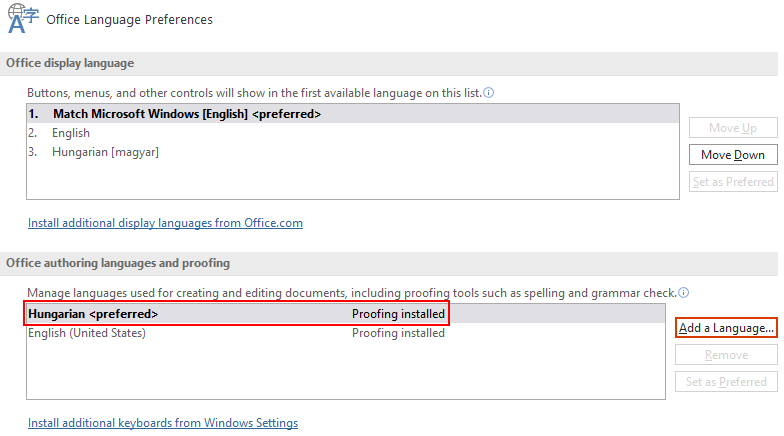Click the info icon beside authoring languages description
Image resolution: width=784 pixels, height=436 pixels.
pyautogui.click(x=684, y=293)
